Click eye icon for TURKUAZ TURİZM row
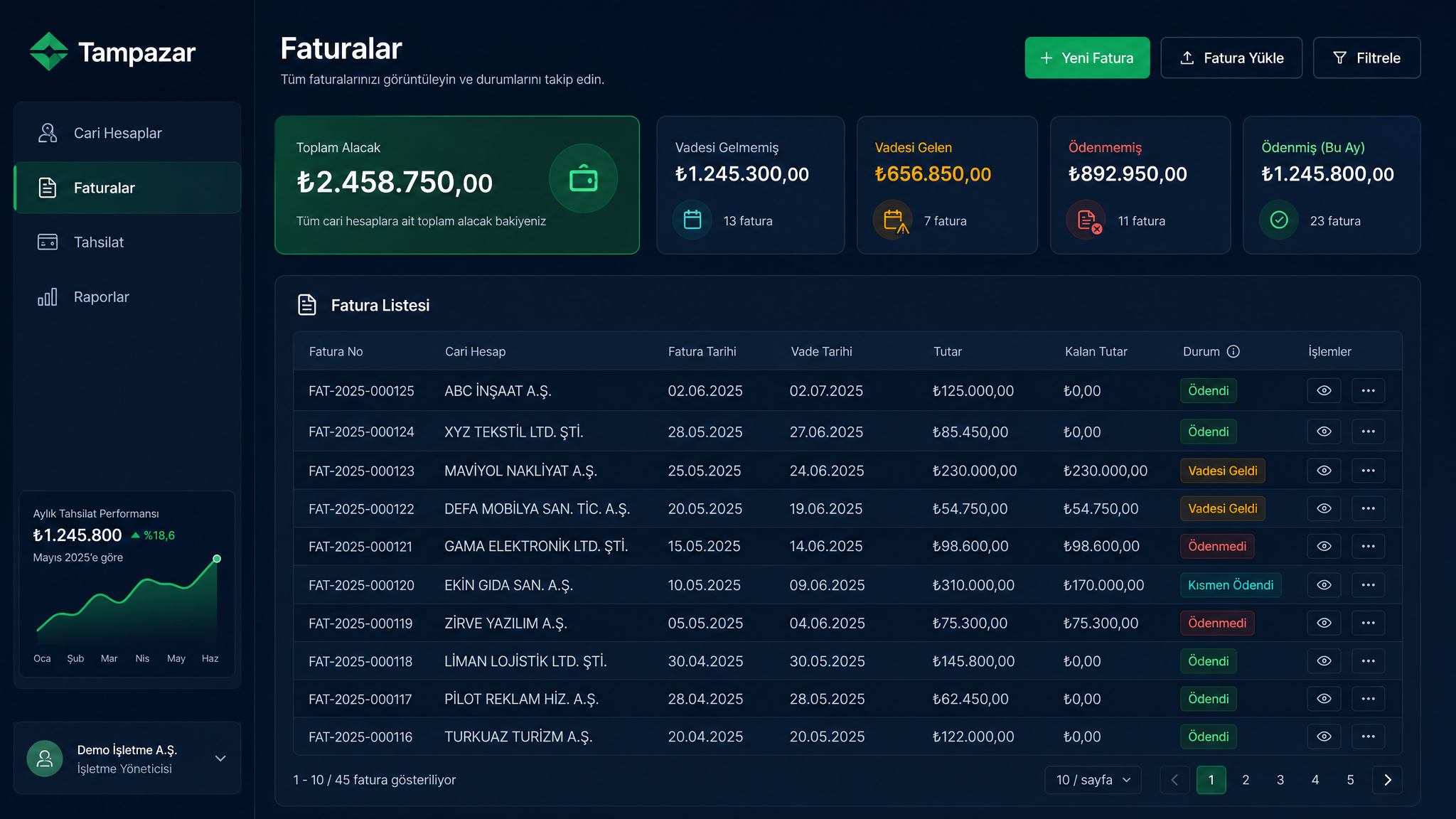This screenshot has width=1456, height=819. [x=1324, y=737]
